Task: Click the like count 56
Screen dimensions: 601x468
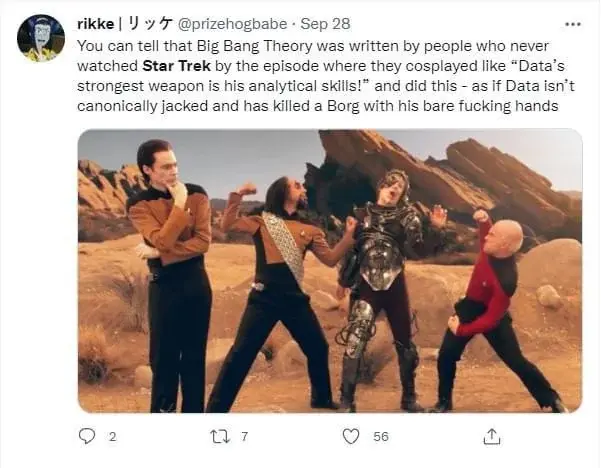Action: pyautogui.click(x=381, y=437)
